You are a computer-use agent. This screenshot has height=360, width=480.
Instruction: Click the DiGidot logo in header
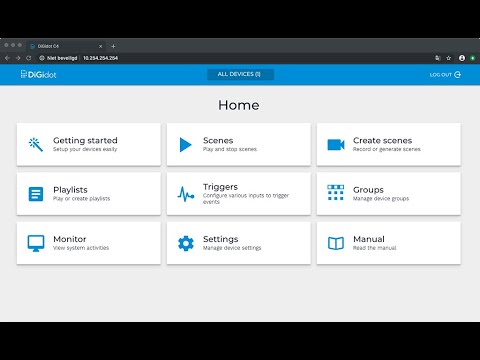[38, 74]
